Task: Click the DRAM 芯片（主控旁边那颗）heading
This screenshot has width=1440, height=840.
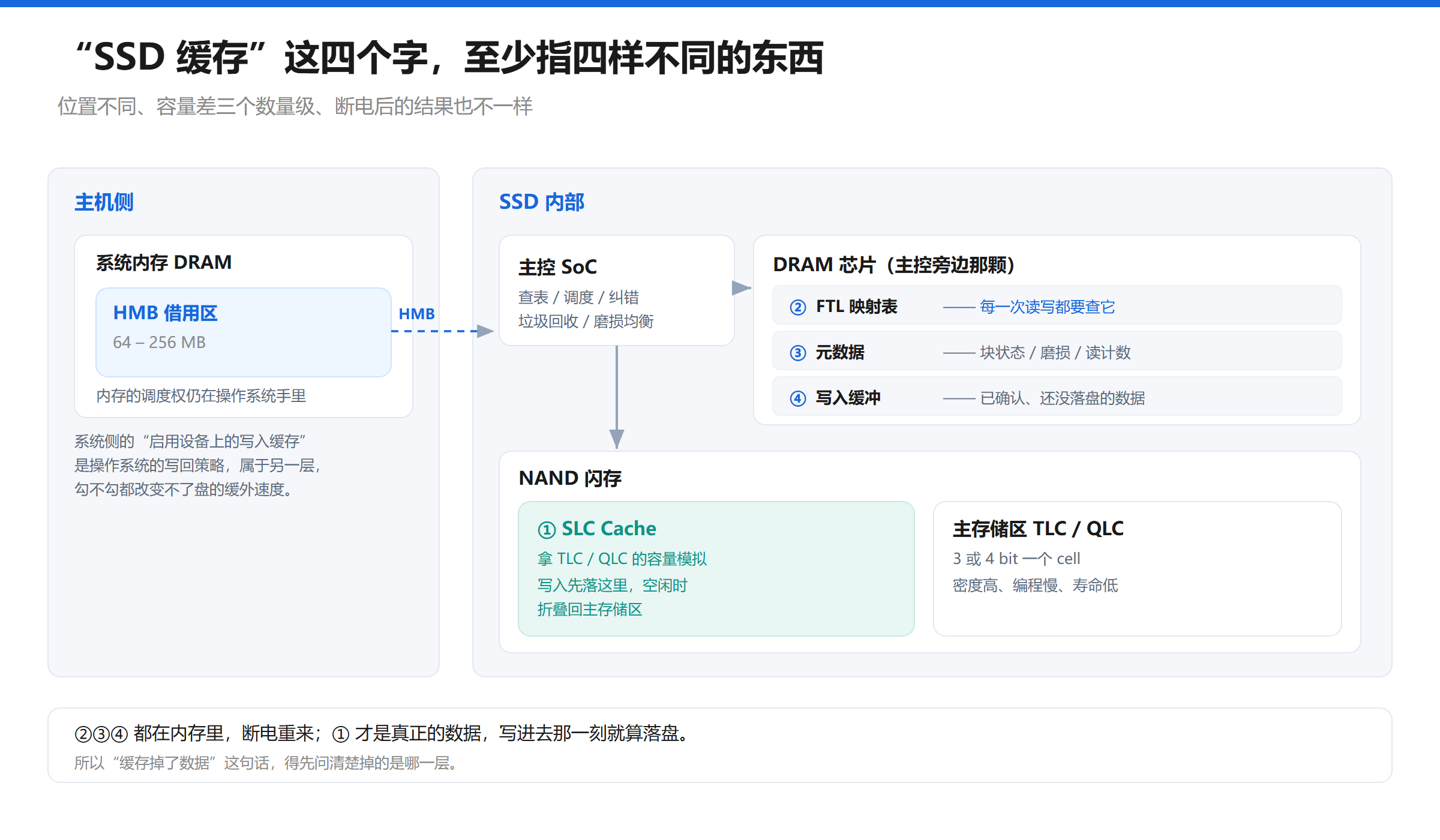Action: pos(893,265)
